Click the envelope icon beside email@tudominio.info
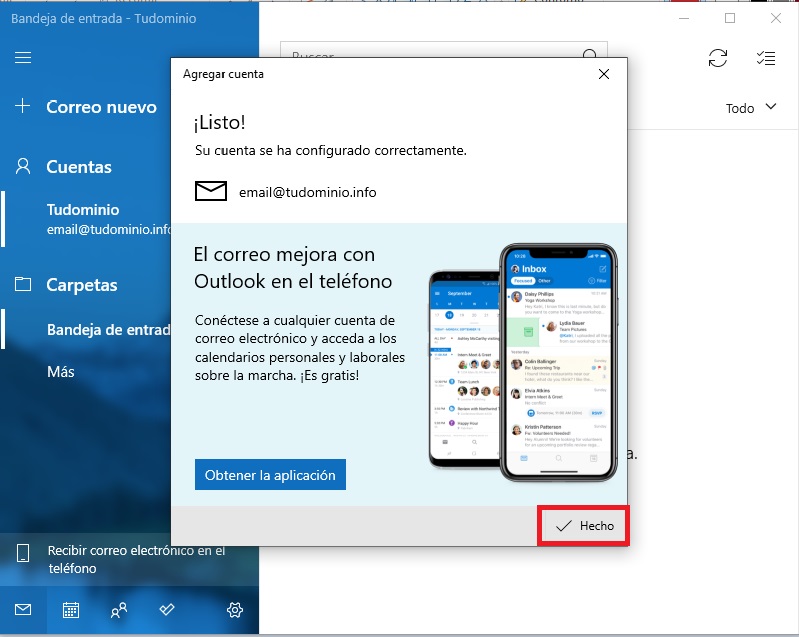This screenshot has width=799, height=637. coord(211,191)
